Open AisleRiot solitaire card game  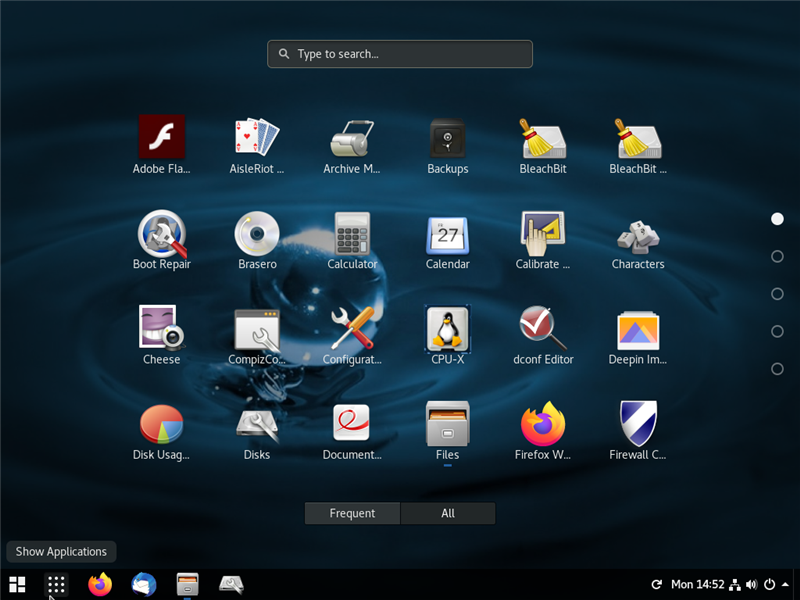pos(257,145)
